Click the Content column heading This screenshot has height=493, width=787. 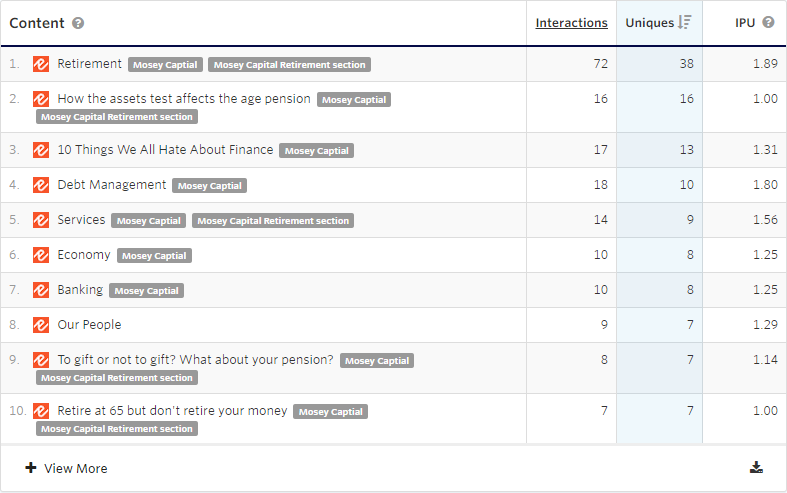[x=37, y=23]
